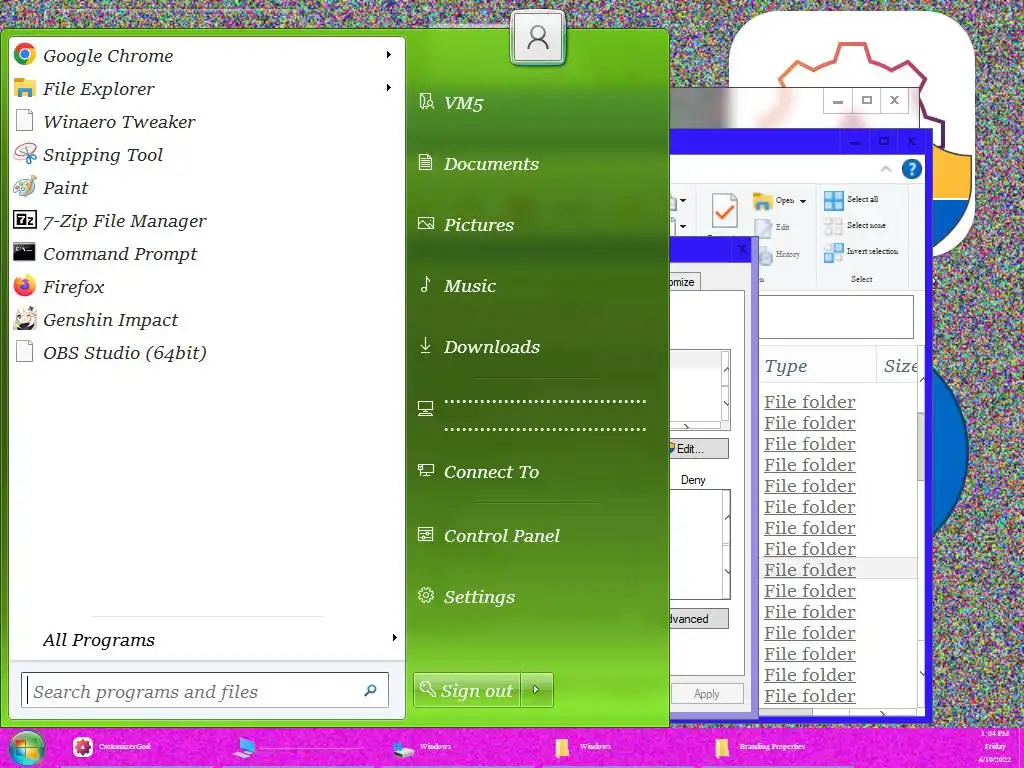This screenshot has width=1024, height=768.
Task: Click the Edit... button in the dialog
Action: [698, 449]
